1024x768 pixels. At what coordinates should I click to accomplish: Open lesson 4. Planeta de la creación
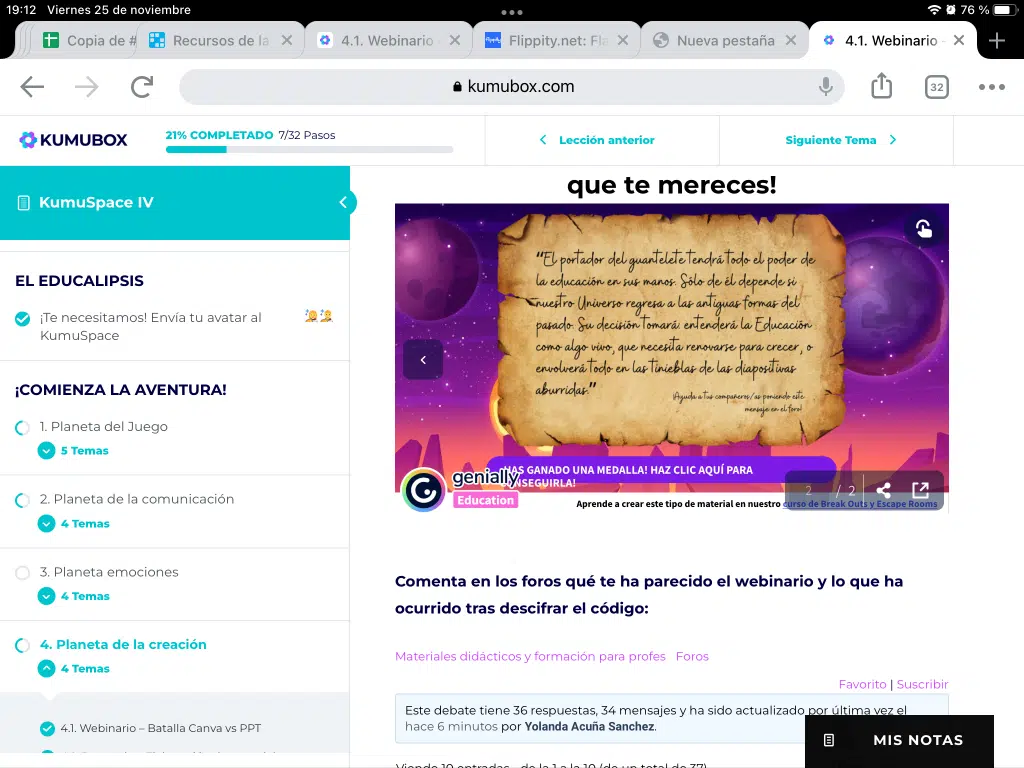click(123, 645)
